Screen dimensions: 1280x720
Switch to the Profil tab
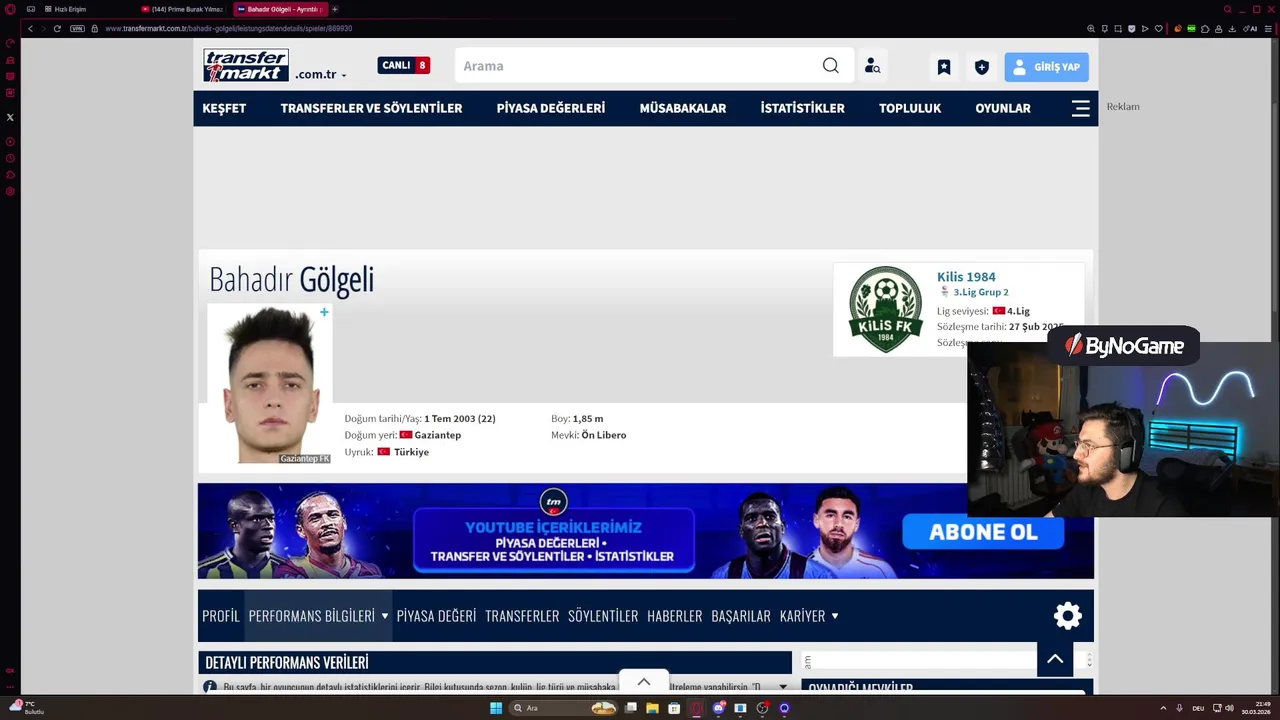coord(221,616)
